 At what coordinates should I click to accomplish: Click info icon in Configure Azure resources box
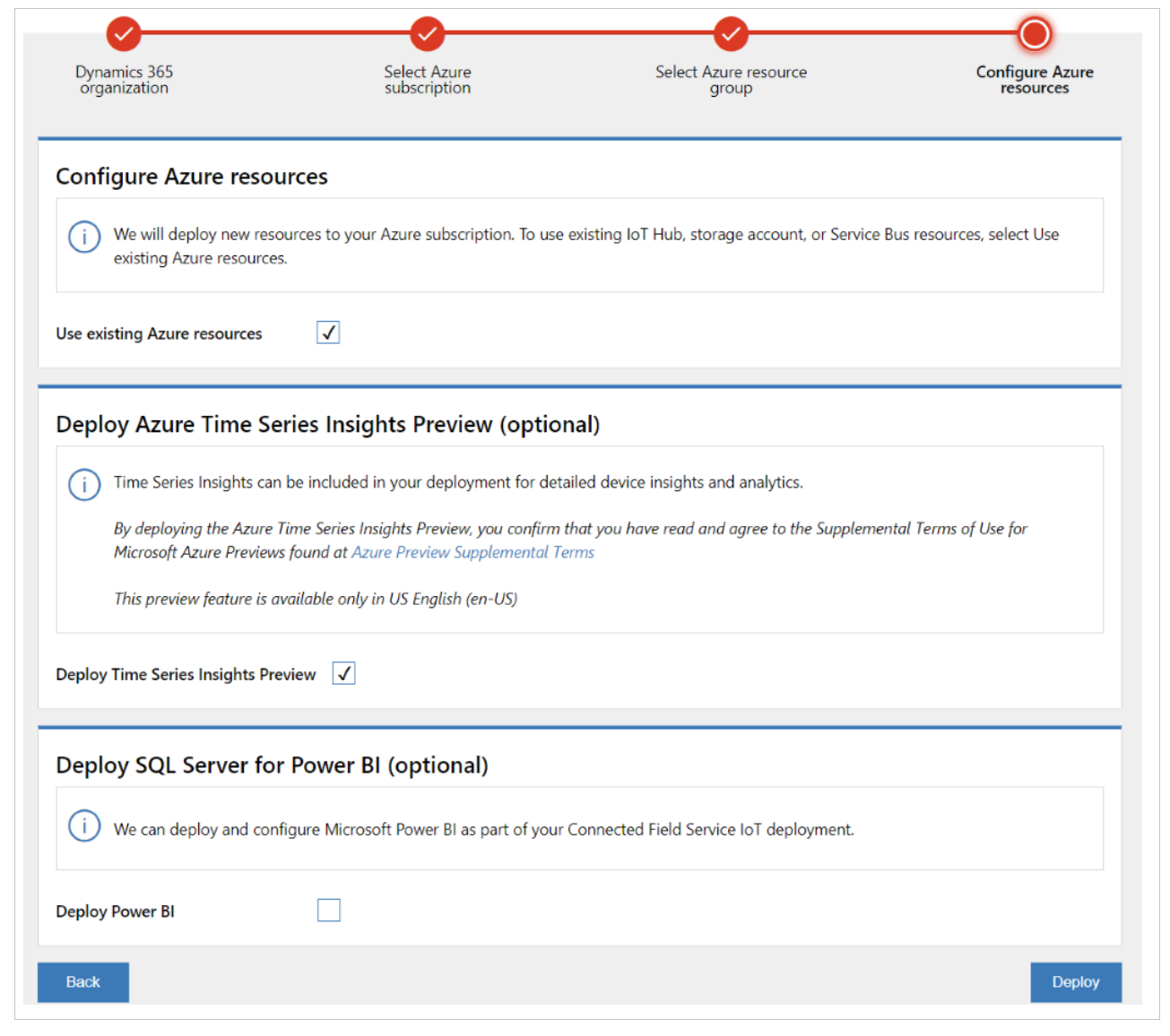[x=84, y=237]
